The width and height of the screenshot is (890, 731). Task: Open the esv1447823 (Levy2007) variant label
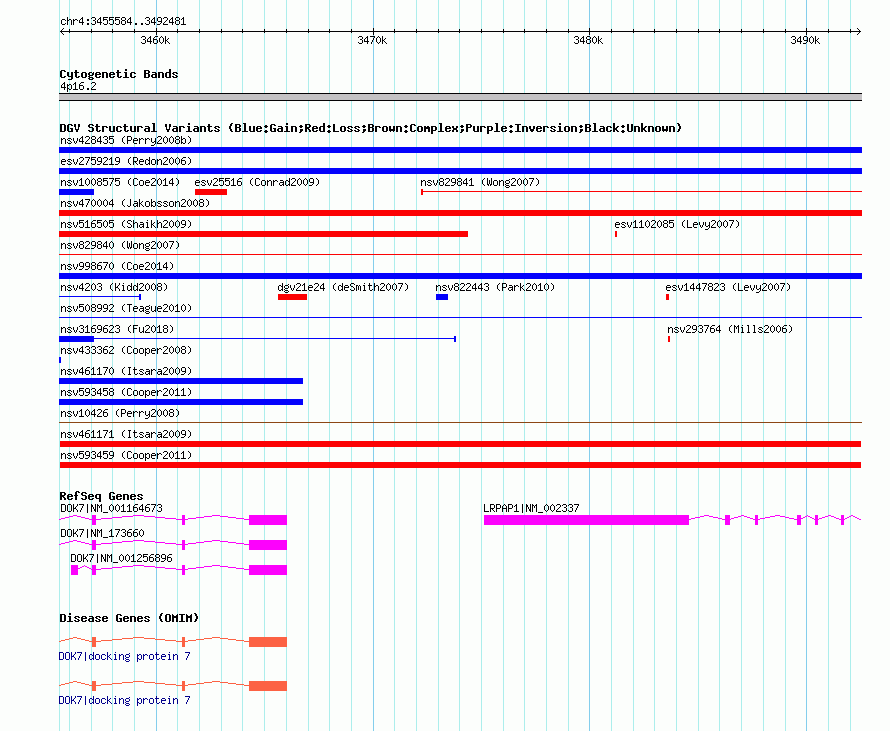pos(728,287)
